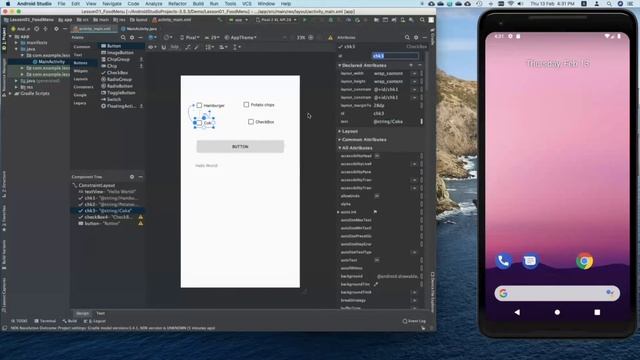Click the BUTTON widget on design canvas

(240, 147)
